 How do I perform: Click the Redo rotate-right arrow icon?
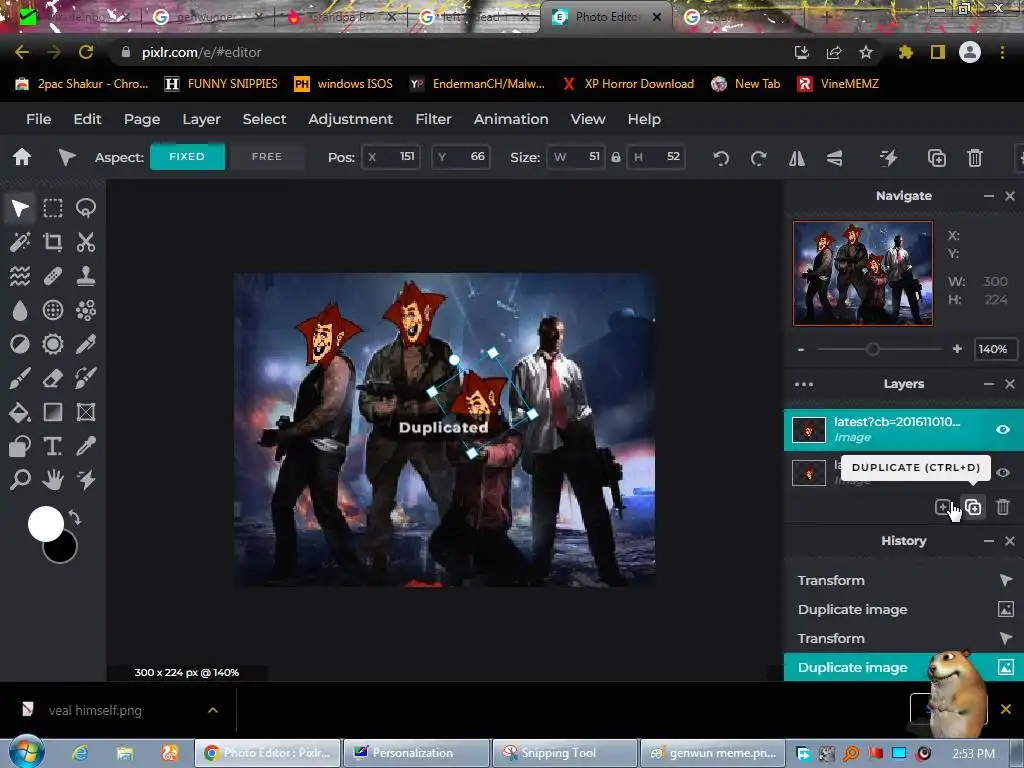(x=758, y=158)
